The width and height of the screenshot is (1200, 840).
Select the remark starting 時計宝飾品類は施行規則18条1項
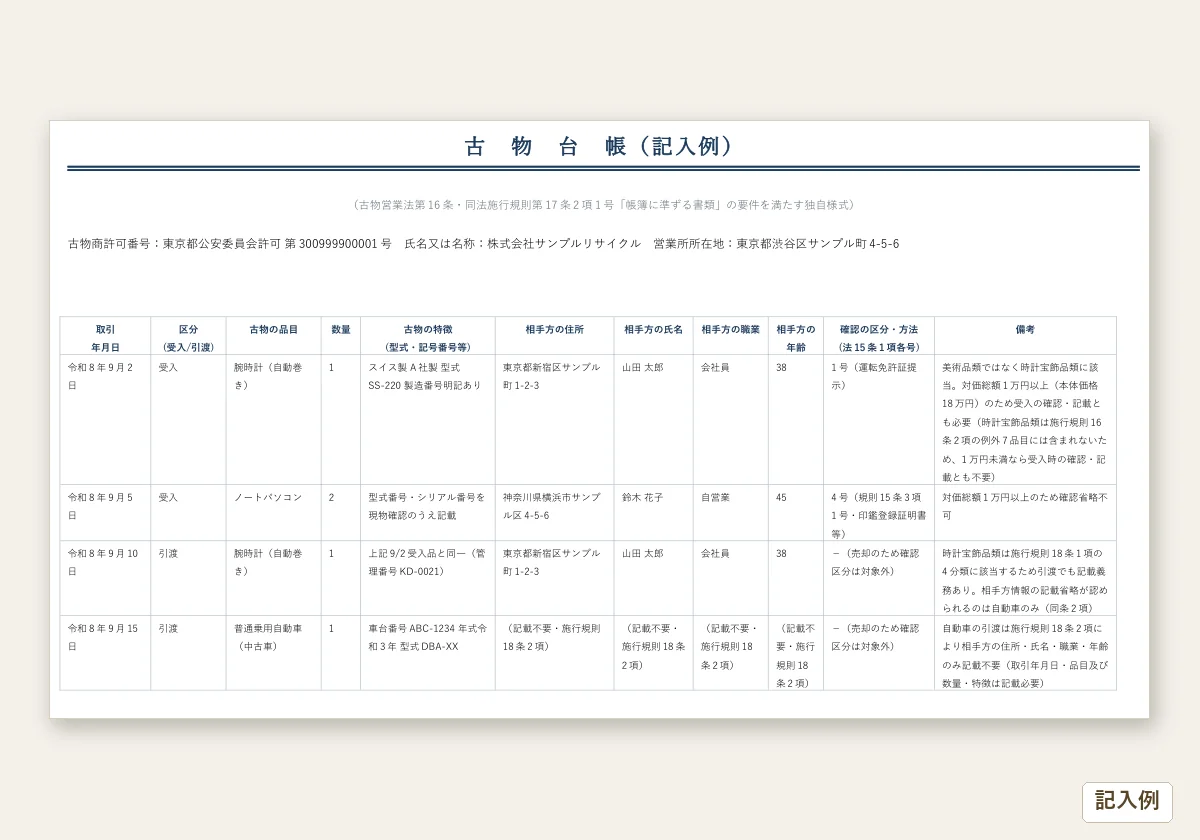1025,578
